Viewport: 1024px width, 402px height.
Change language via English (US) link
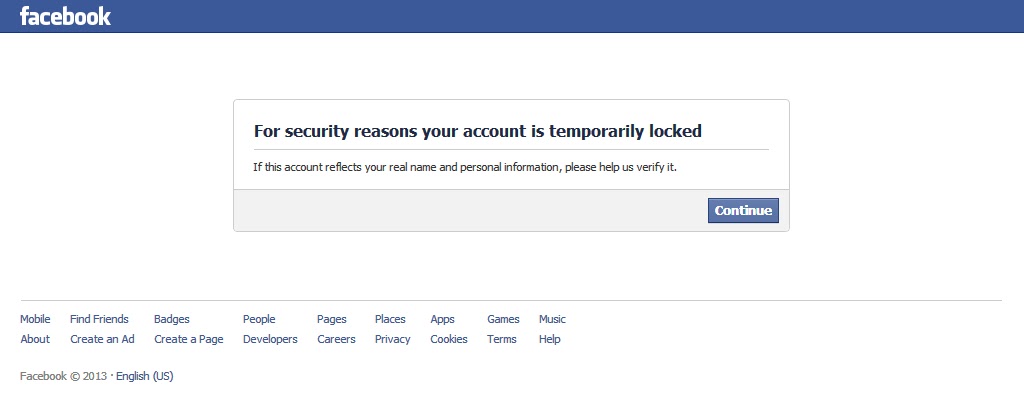click(x=145, y=376)
